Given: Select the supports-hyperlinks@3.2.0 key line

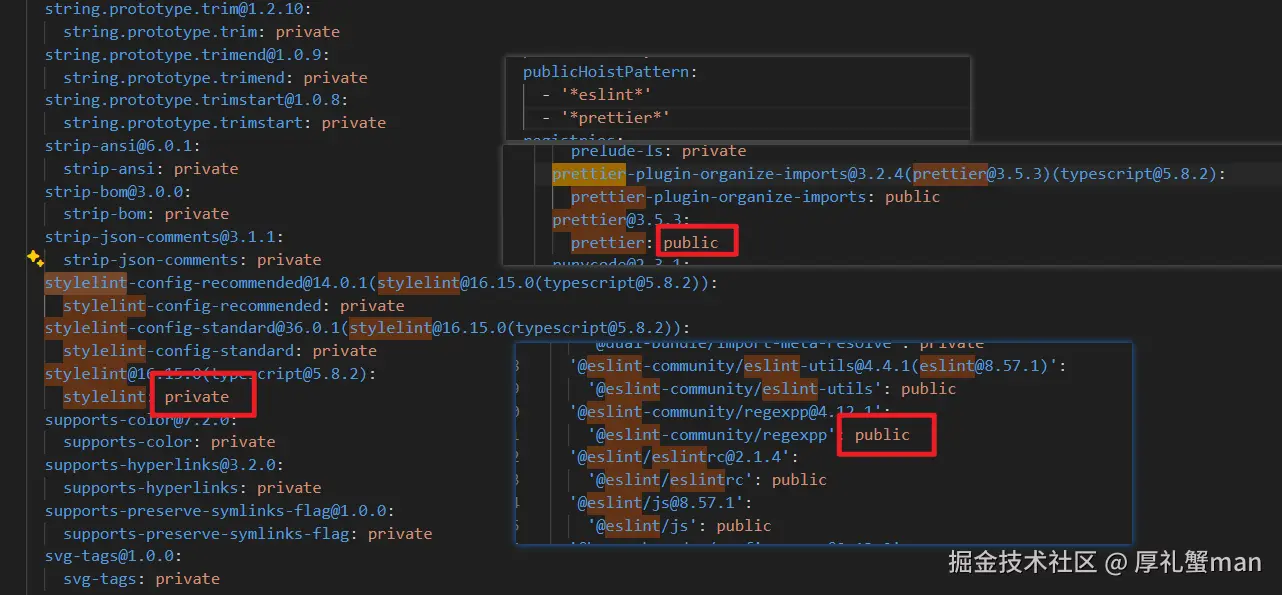Looking at the screenshot, I should click(164, 465).
